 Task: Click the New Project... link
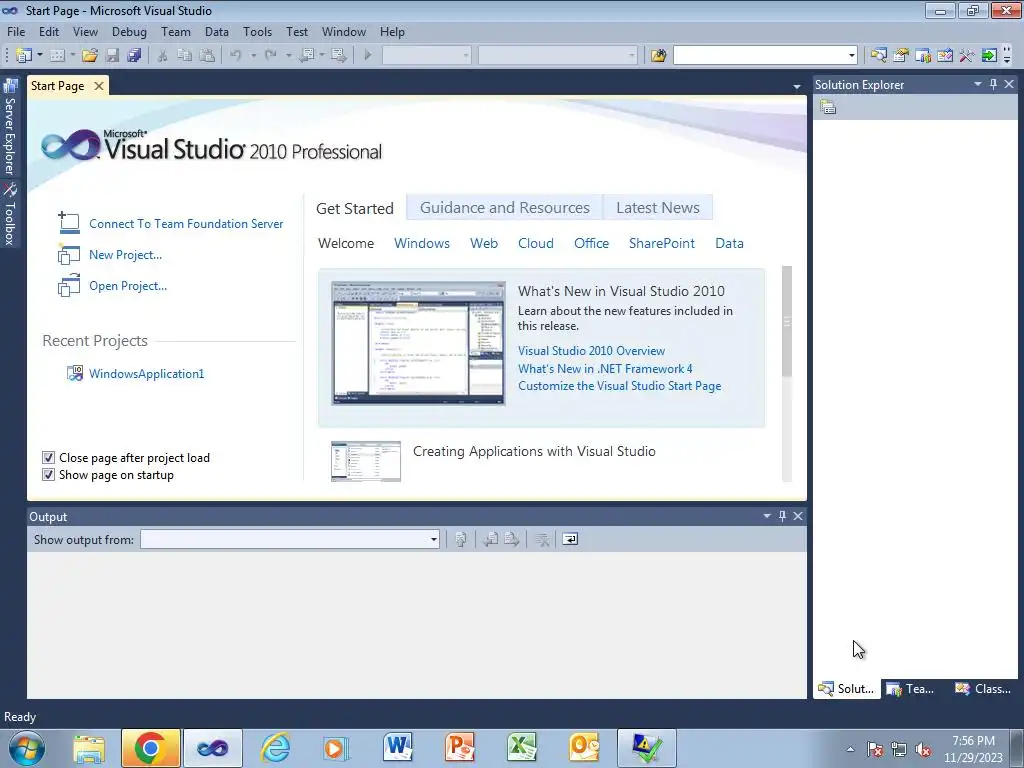pos(125,255)
